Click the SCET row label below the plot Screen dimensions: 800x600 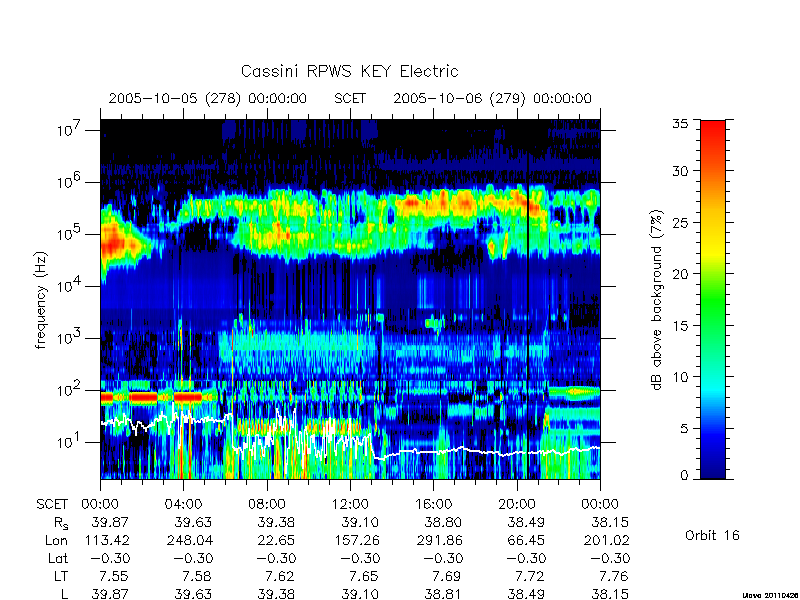click(52, 504)
